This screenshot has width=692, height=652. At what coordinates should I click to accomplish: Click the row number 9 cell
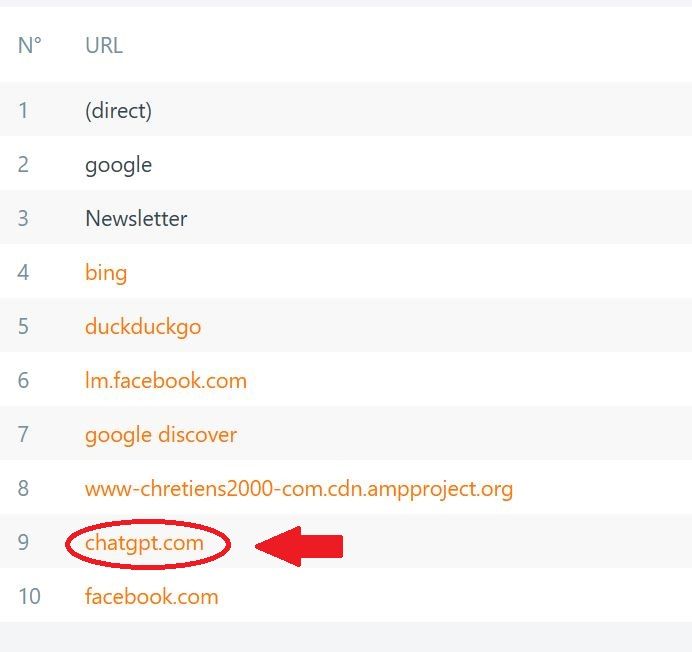pyautogui.click(x=23, y=543)
